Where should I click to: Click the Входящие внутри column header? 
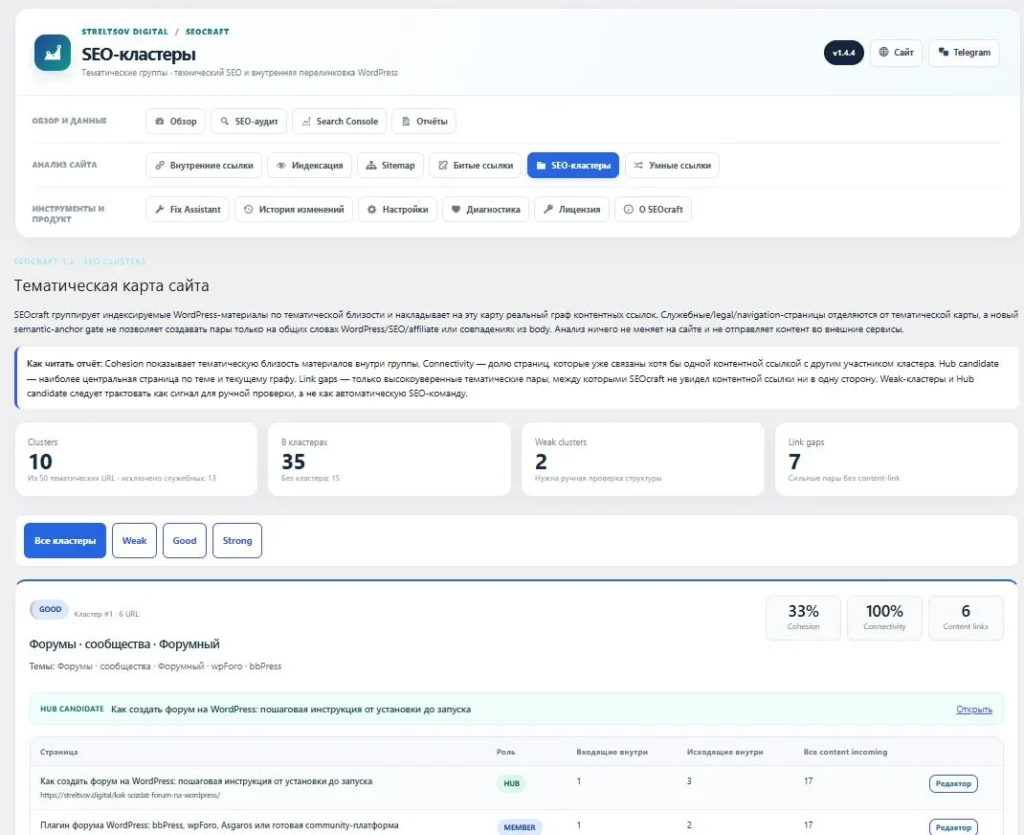[x=612, y=752]
